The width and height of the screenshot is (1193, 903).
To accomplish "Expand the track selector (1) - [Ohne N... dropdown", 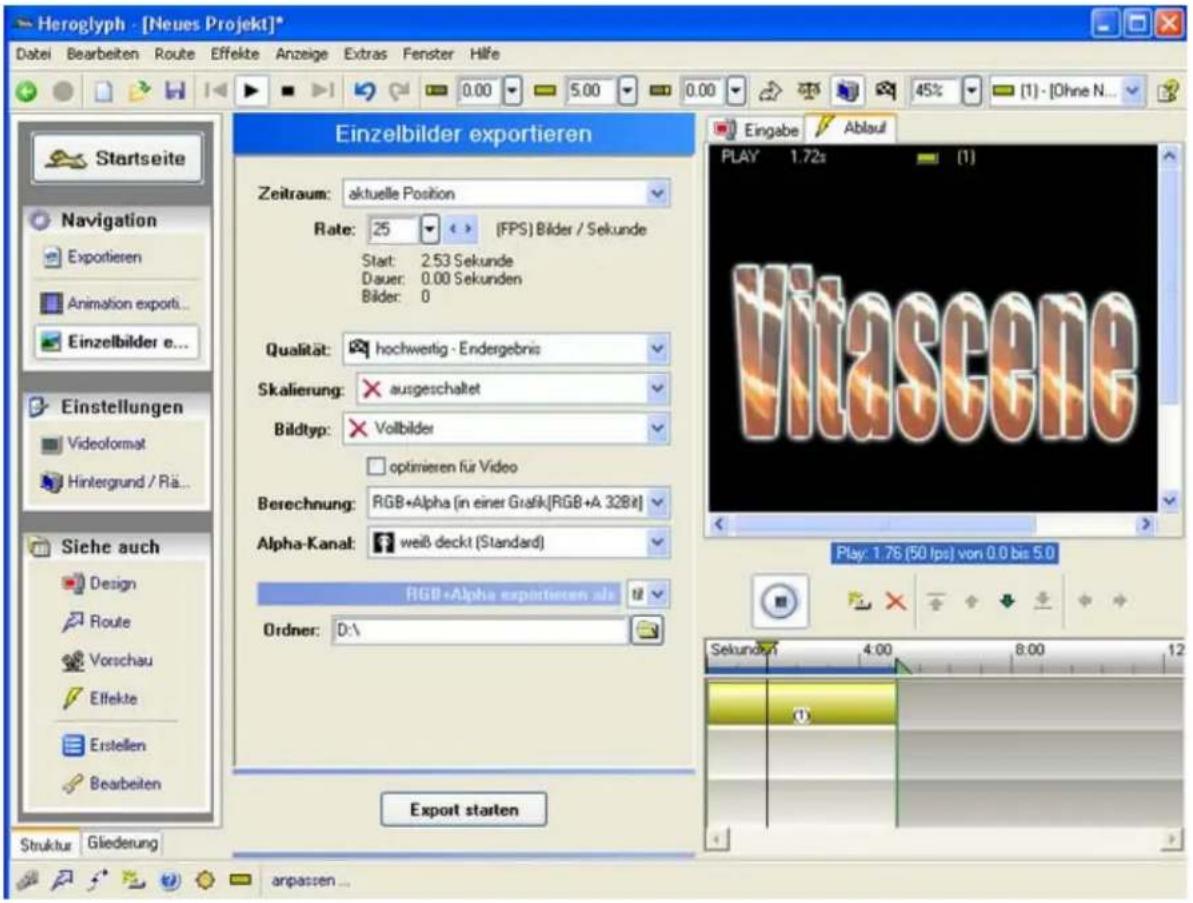I will coord(1132,91).
